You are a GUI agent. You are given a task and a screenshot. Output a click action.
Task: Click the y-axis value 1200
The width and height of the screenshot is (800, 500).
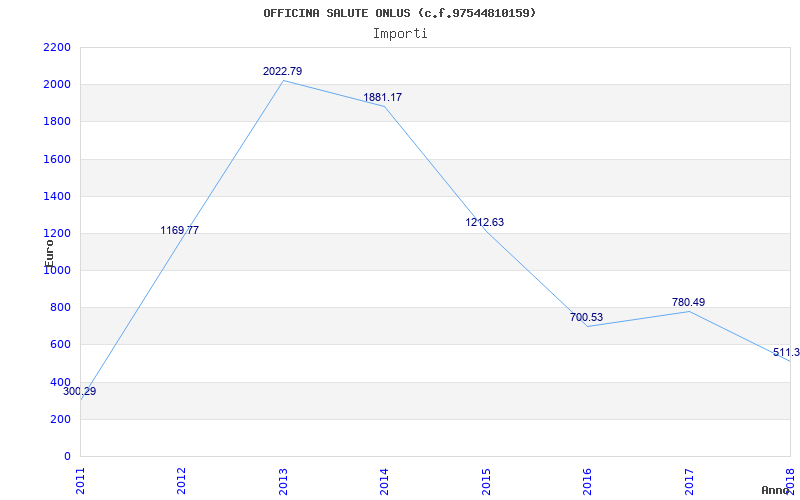point(57,234)
